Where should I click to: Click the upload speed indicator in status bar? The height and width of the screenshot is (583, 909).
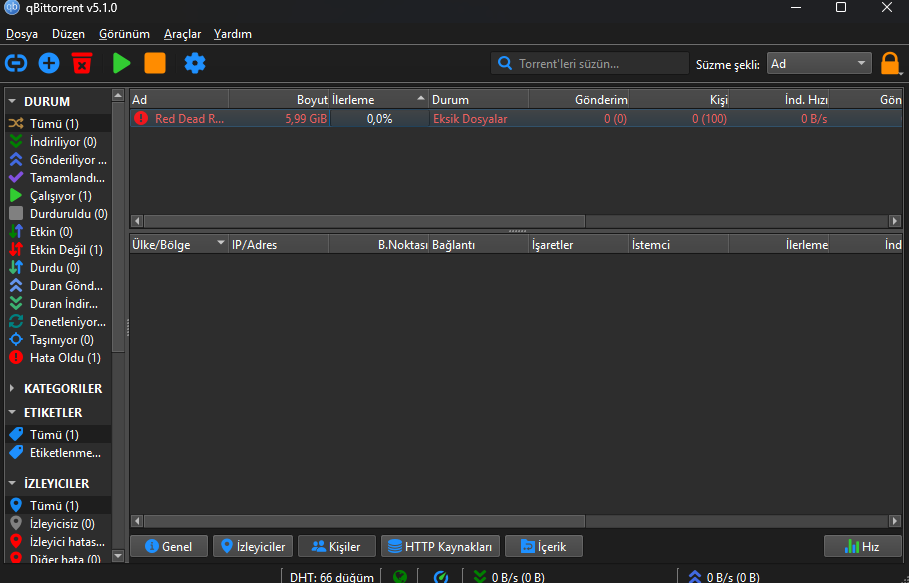(x=723, y=577)
